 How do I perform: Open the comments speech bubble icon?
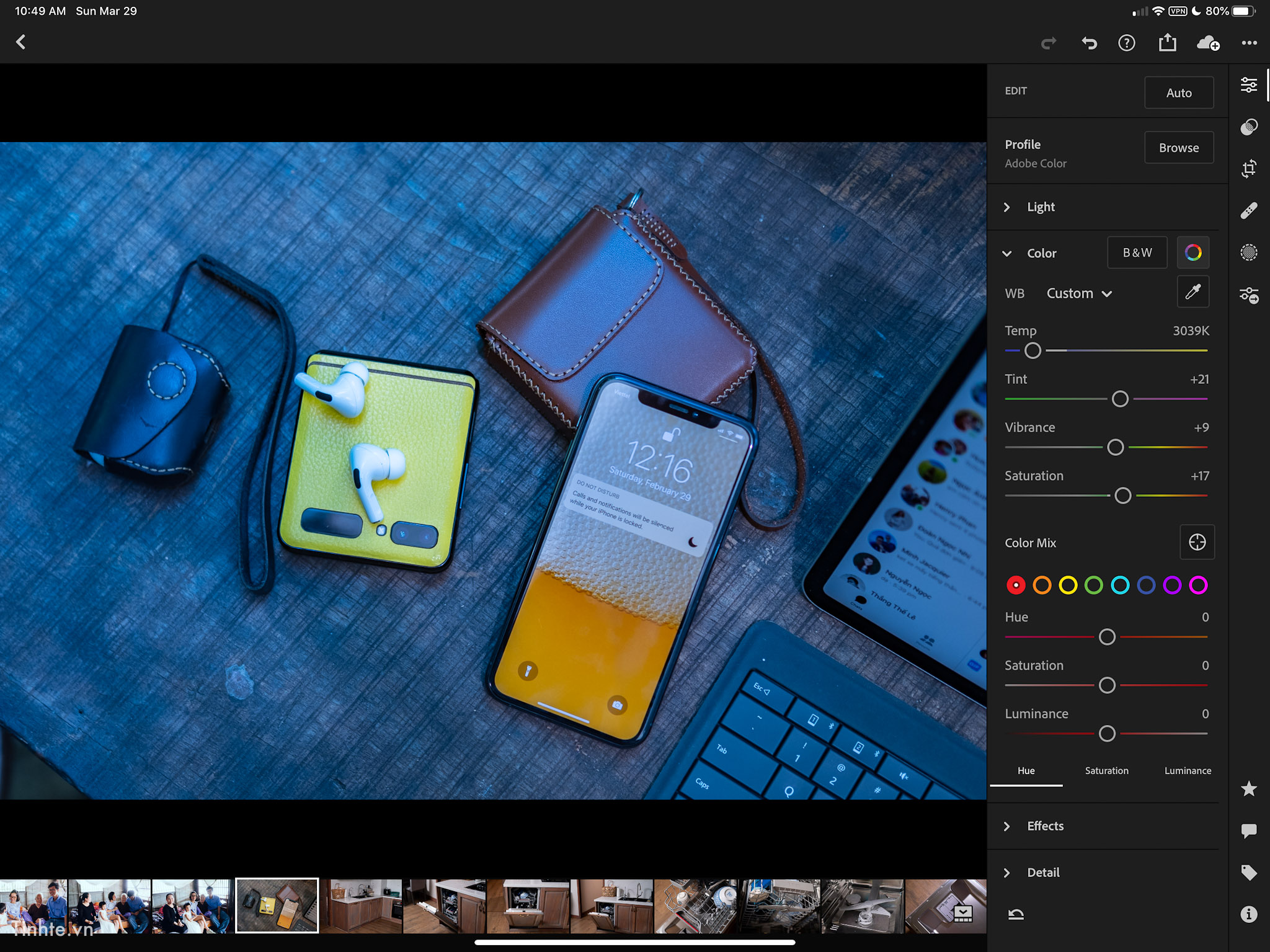point(1249,831)
